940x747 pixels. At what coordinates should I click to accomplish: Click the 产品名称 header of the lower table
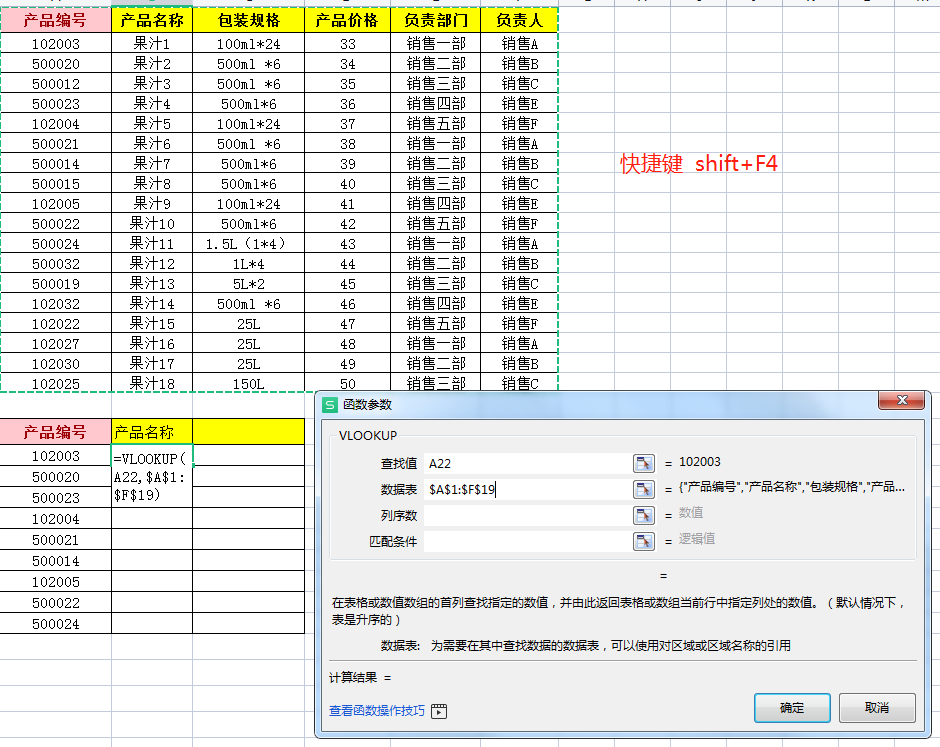click(x=152, y=432)
